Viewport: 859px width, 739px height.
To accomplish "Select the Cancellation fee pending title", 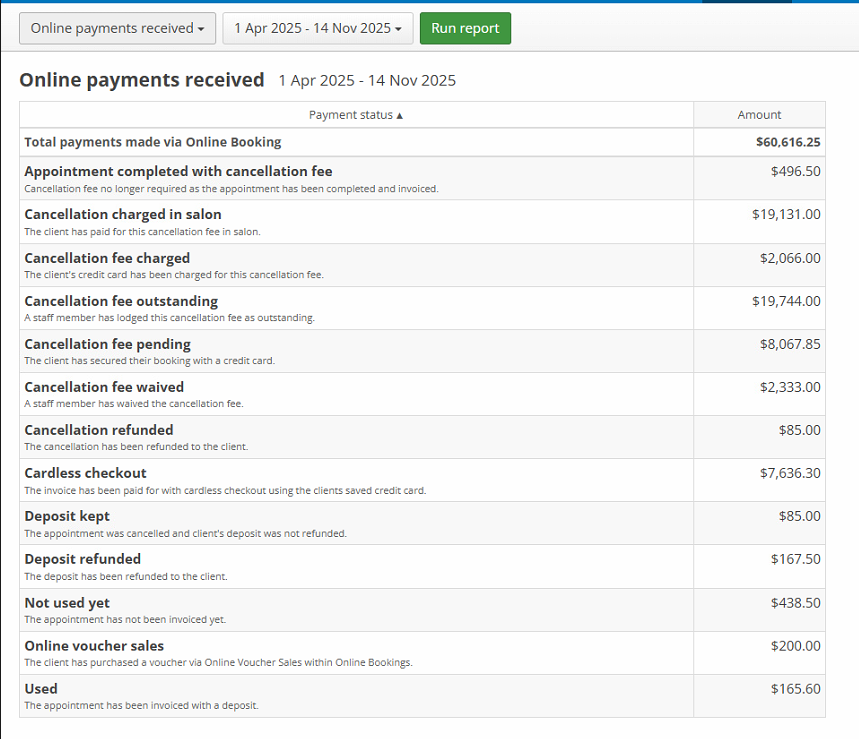I will 107,344.
